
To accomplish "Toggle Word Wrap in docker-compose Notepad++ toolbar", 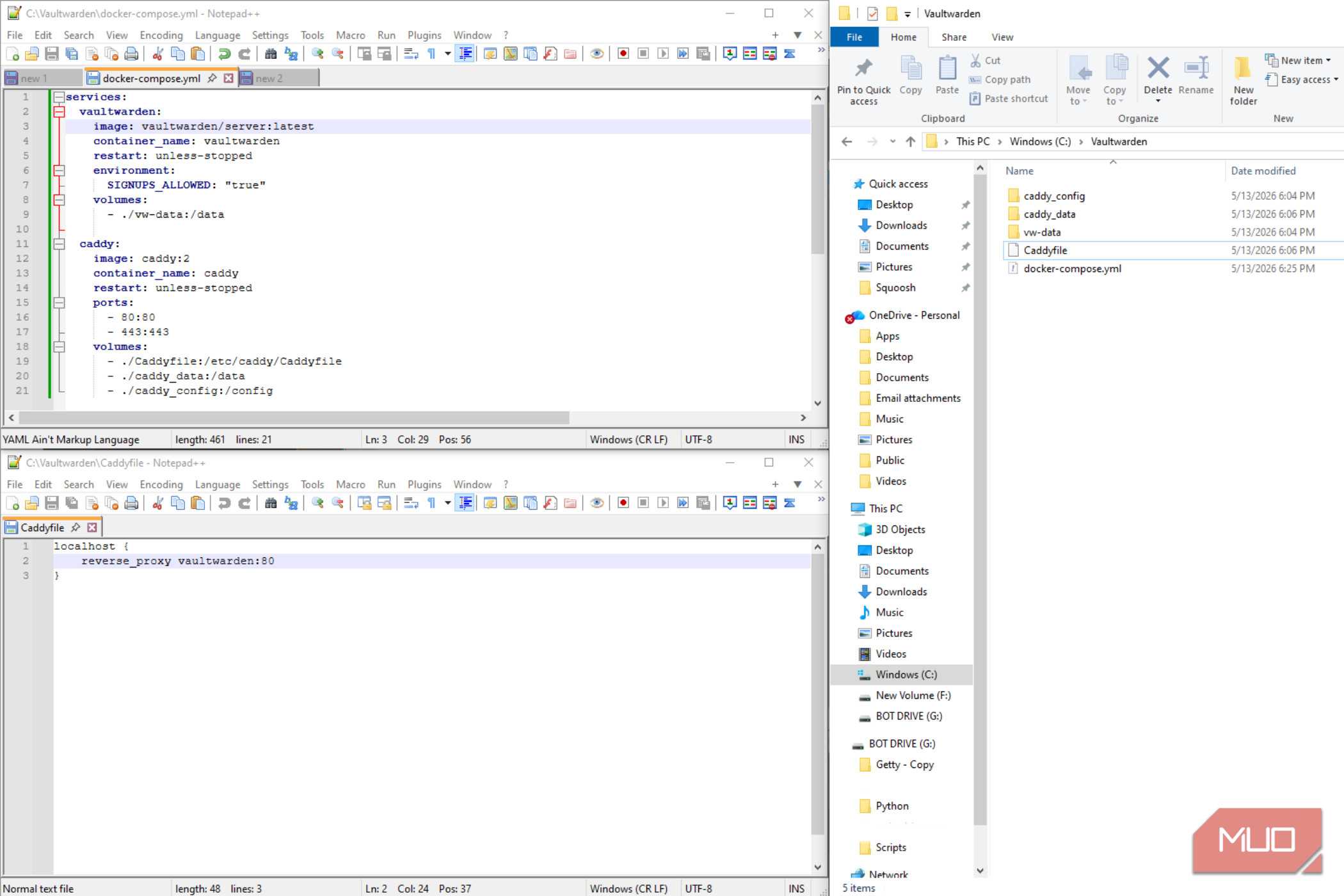I will click(411, 54).
